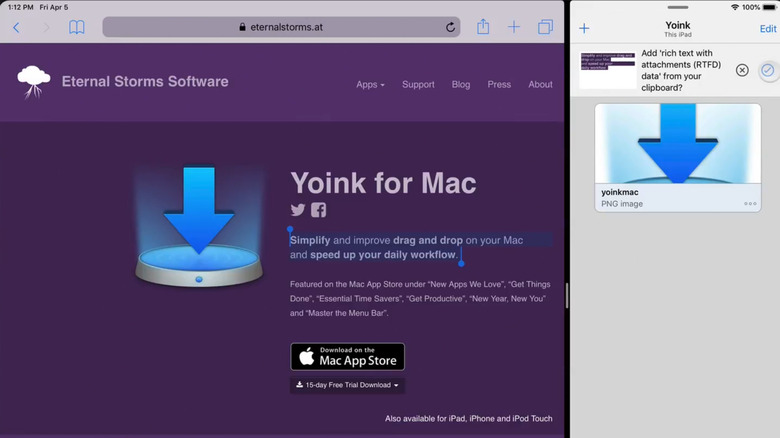Image resolution: width=780 pixels, height=438 pixels.
Task: Go back in Safari
Action: (16, 27)
